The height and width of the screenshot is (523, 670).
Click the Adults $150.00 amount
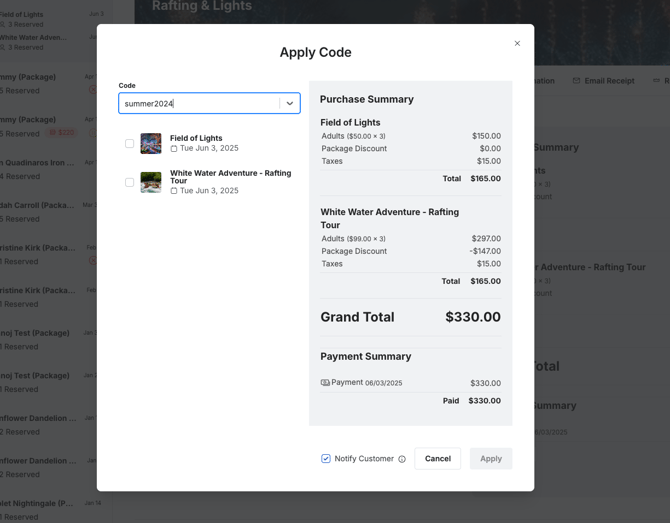click(x=486, y=136)
